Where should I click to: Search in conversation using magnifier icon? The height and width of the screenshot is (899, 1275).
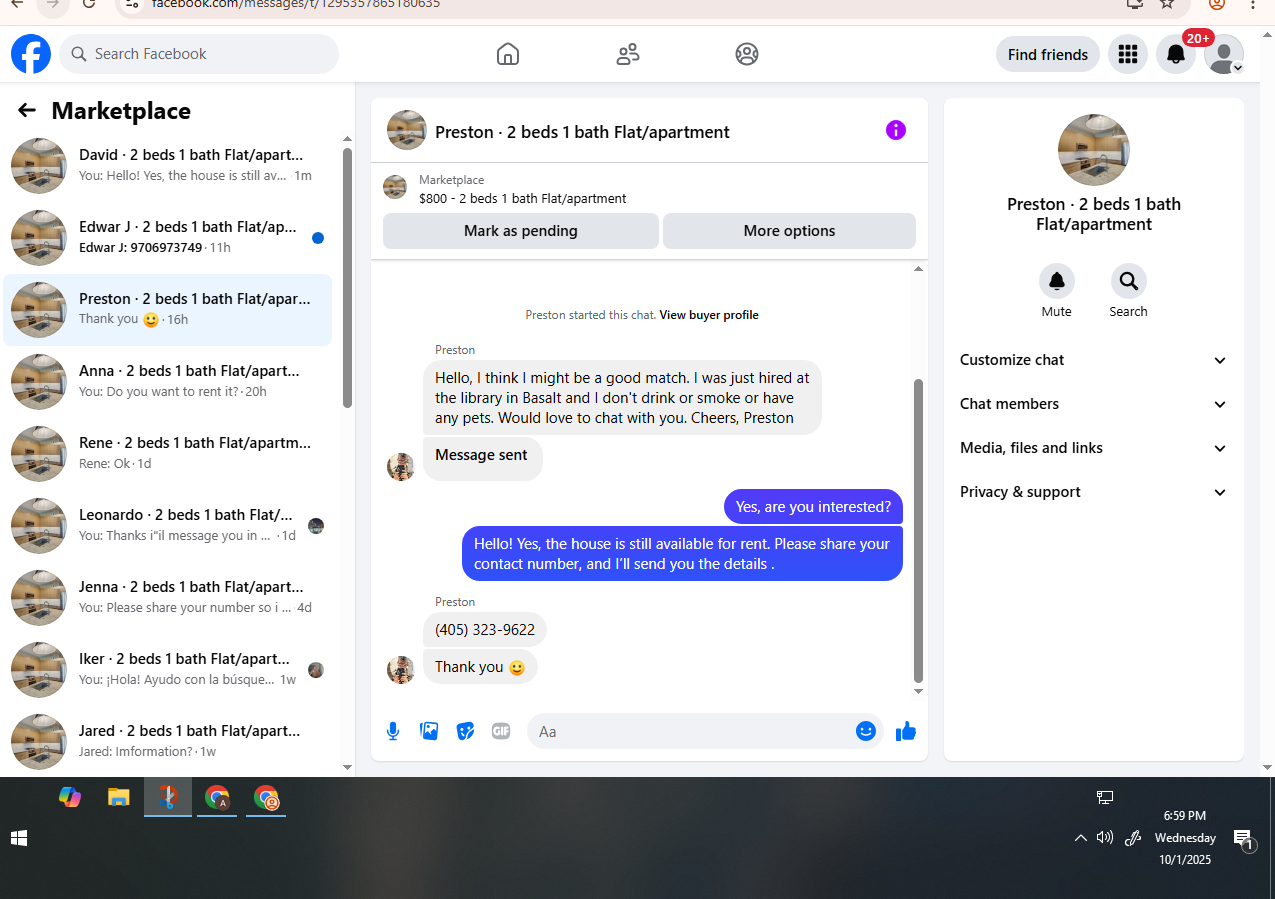(1129, 281)
